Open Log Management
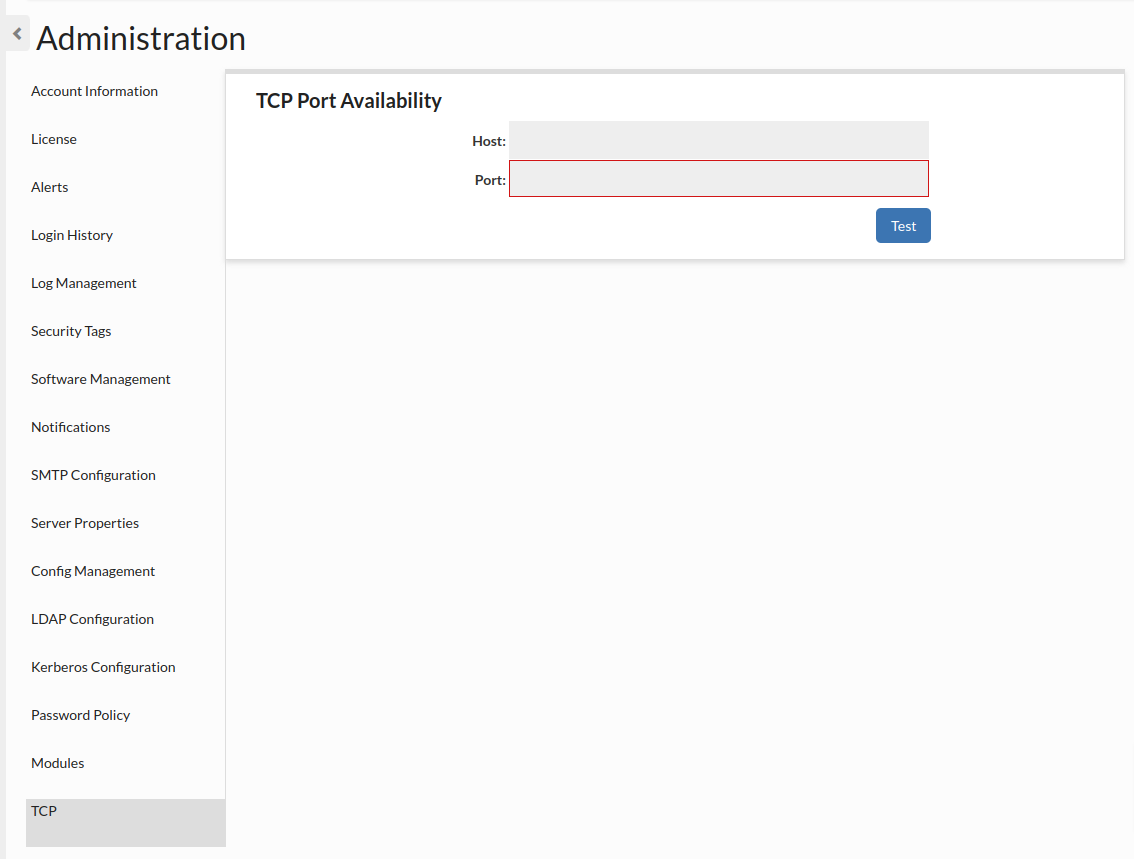The height and width of the screenshot is (859, 1134). coord(84,283)
